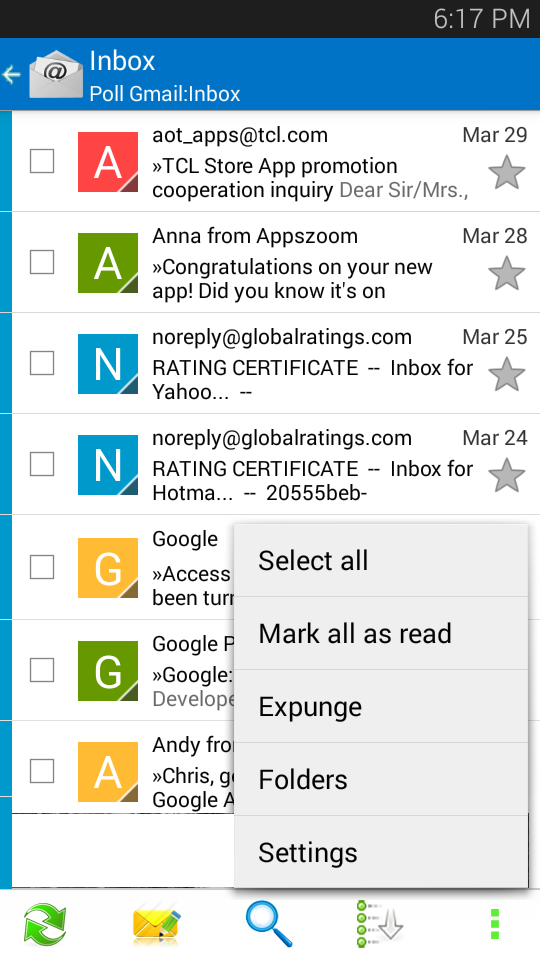Tap the 6:17 PM clock

coord(482,19)
